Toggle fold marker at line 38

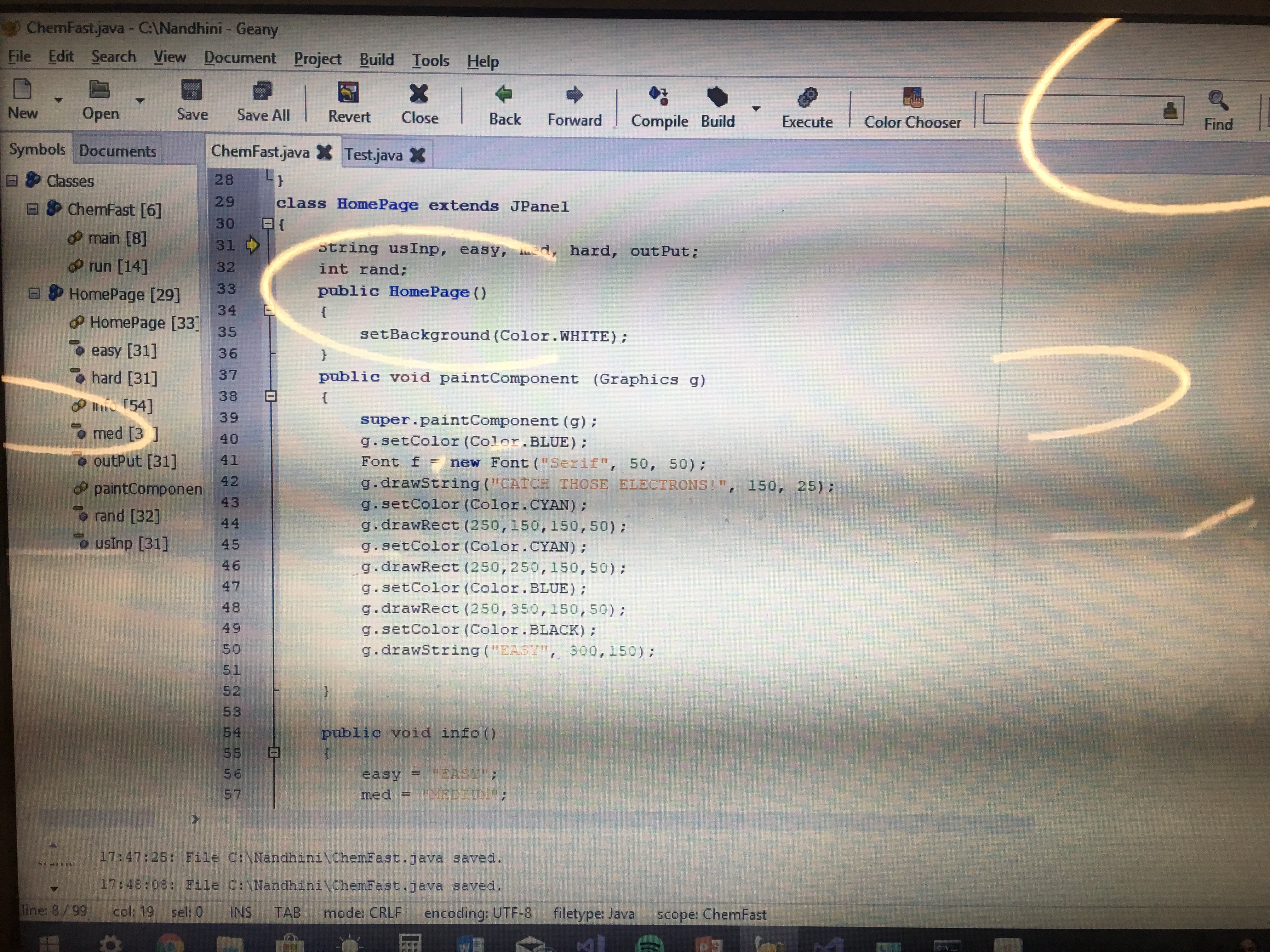(x=271, y=396)
